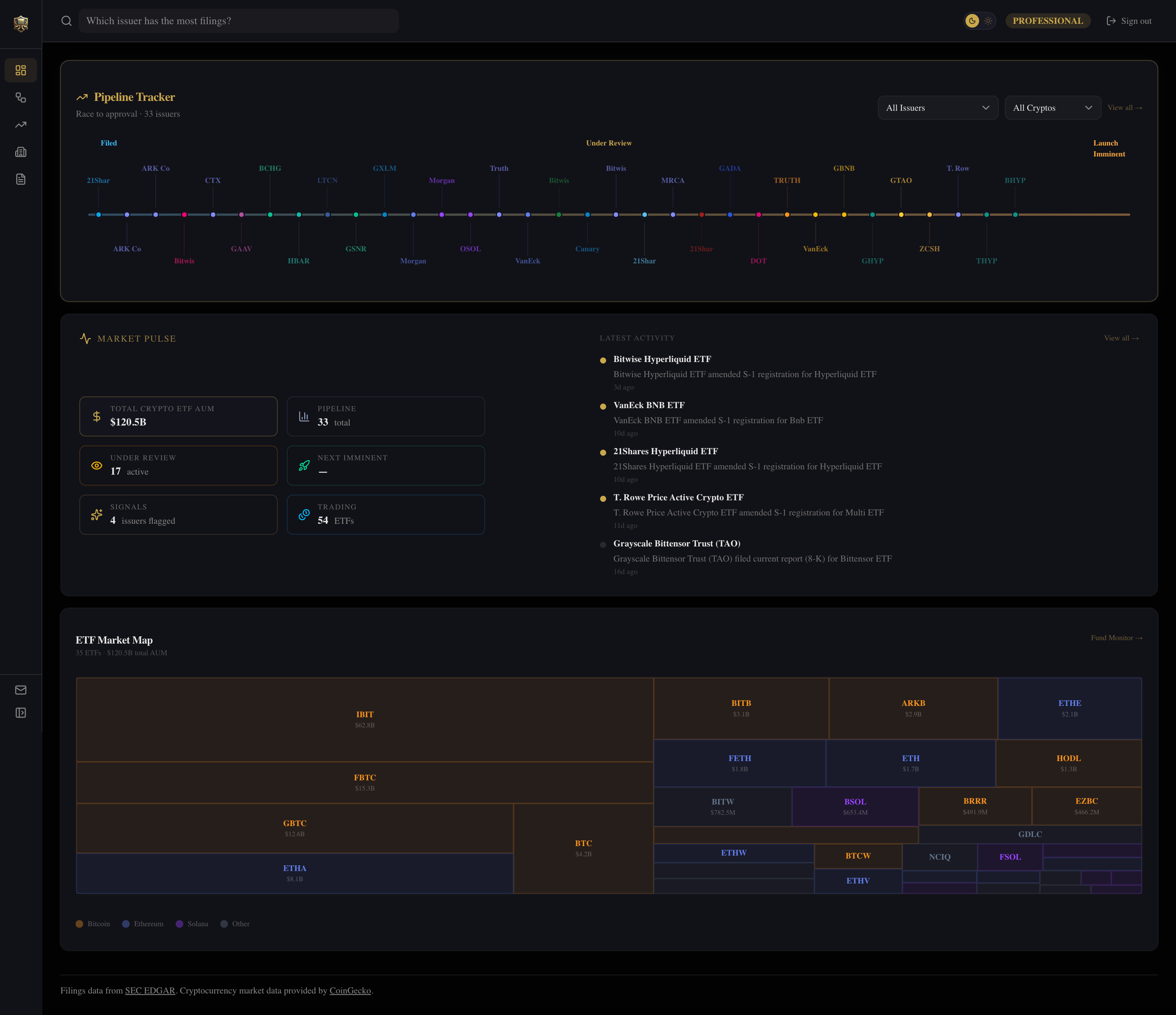The width and height of the screenshot is (1176, 1015).
Task: Click the sparkle icon in the Signals card
Action: click(96, 515)
